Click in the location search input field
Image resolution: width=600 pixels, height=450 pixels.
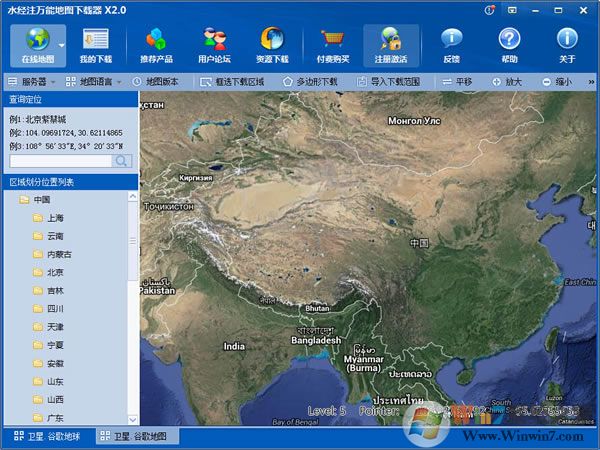click(60, 160)
